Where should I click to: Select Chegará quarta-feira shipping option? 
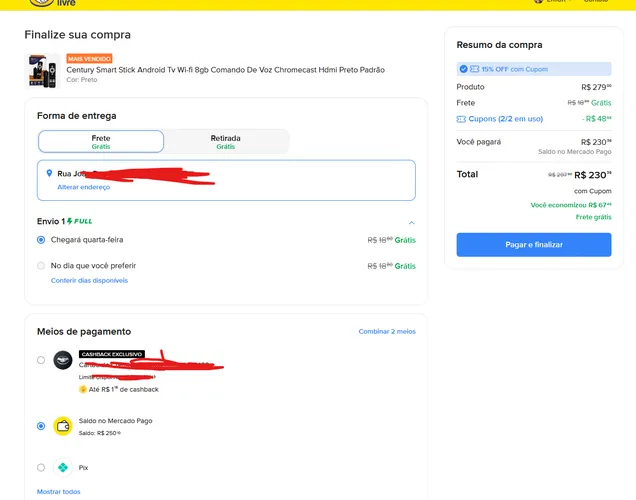pos(41,240)
